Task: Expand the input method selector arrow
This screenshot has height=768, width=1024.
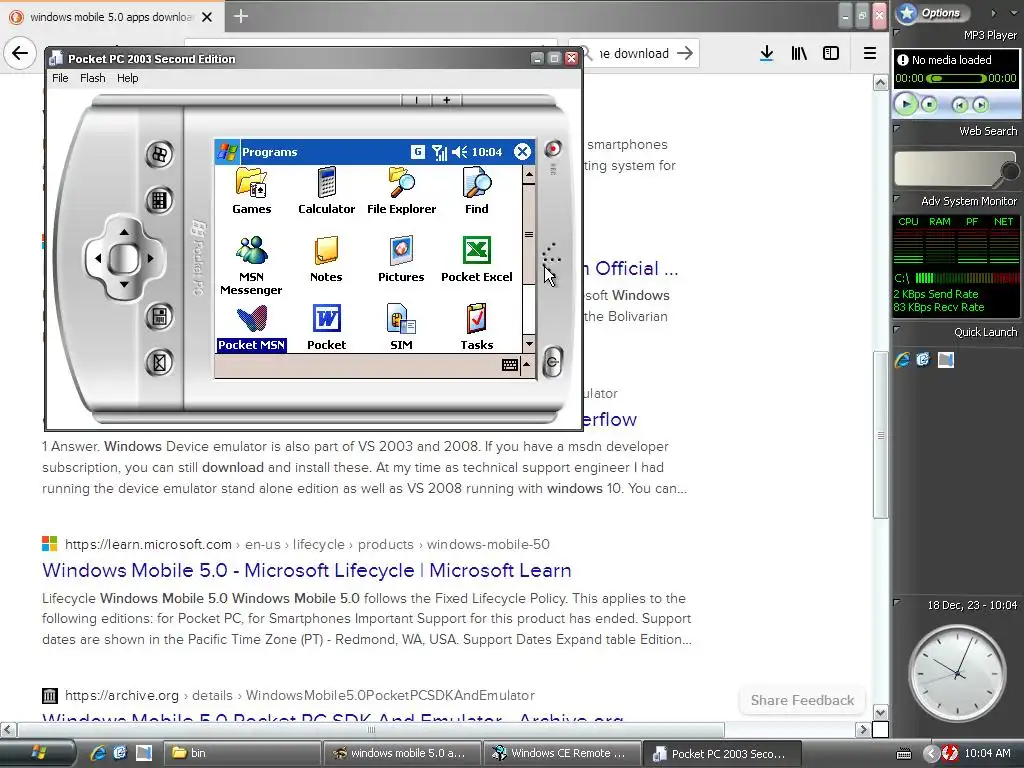Action: [526, 365]
